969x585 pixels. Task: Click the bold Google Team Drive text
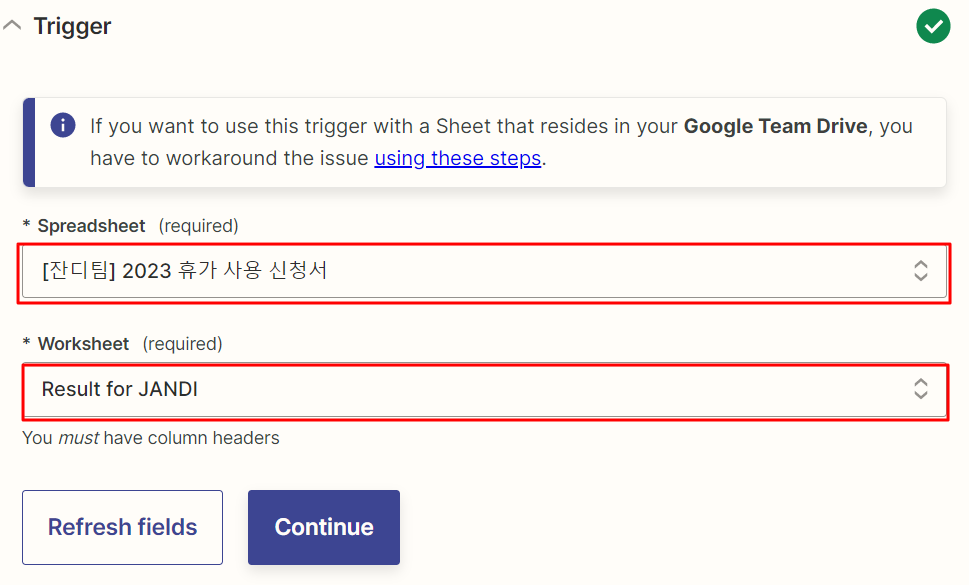[775, 127]
